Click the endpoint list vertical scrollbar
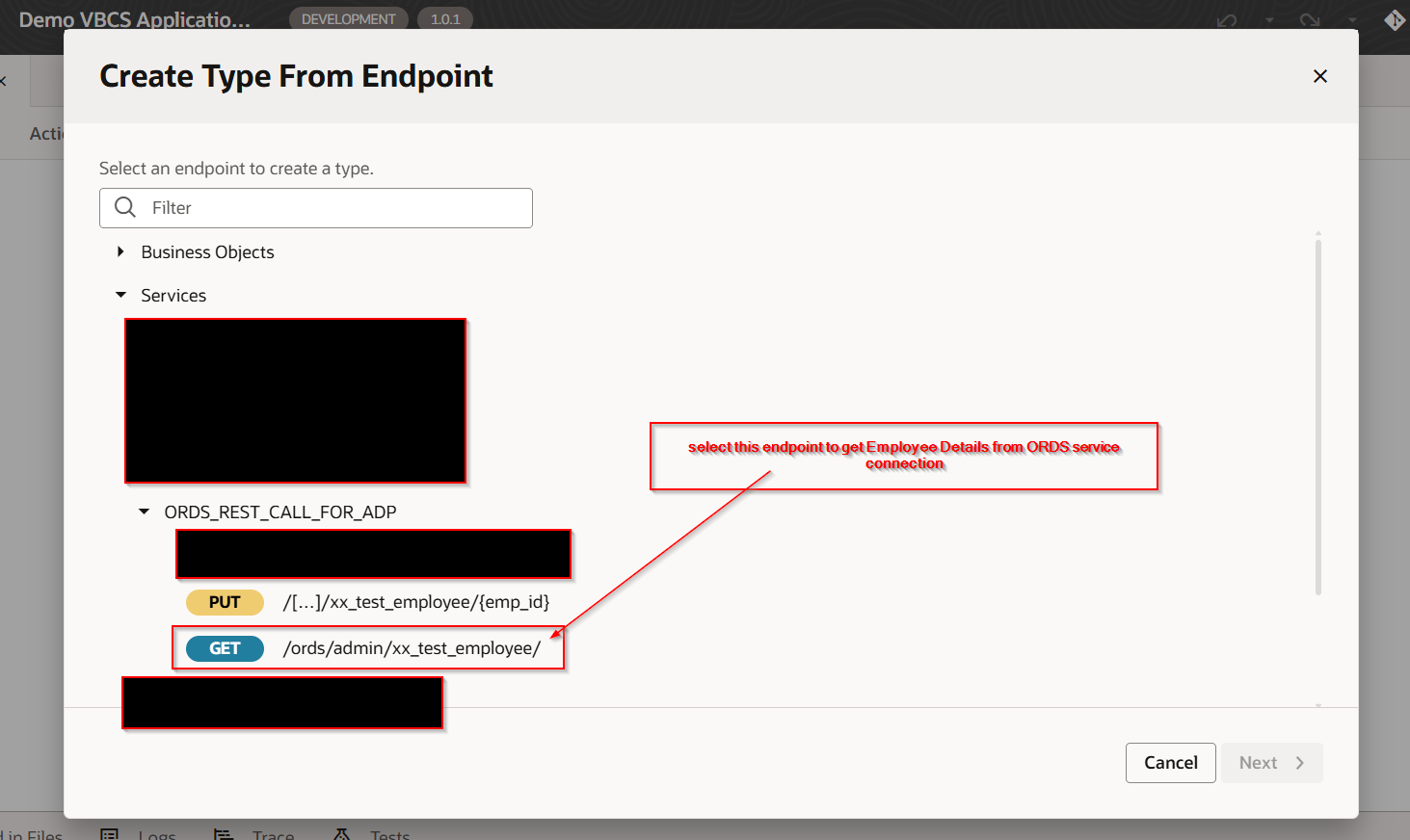The width and height of the screenshot is (1410, 840). point(1317,414)
